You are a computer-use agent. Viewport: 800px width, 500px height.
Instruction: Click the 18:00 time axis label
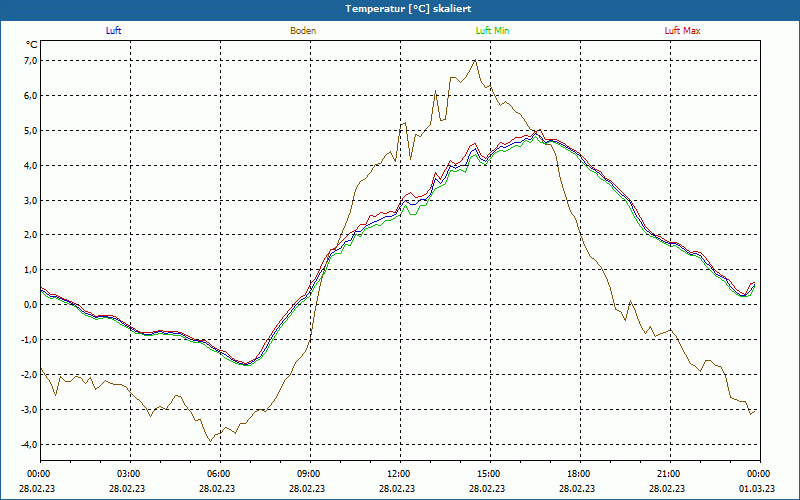coord(577,474)
